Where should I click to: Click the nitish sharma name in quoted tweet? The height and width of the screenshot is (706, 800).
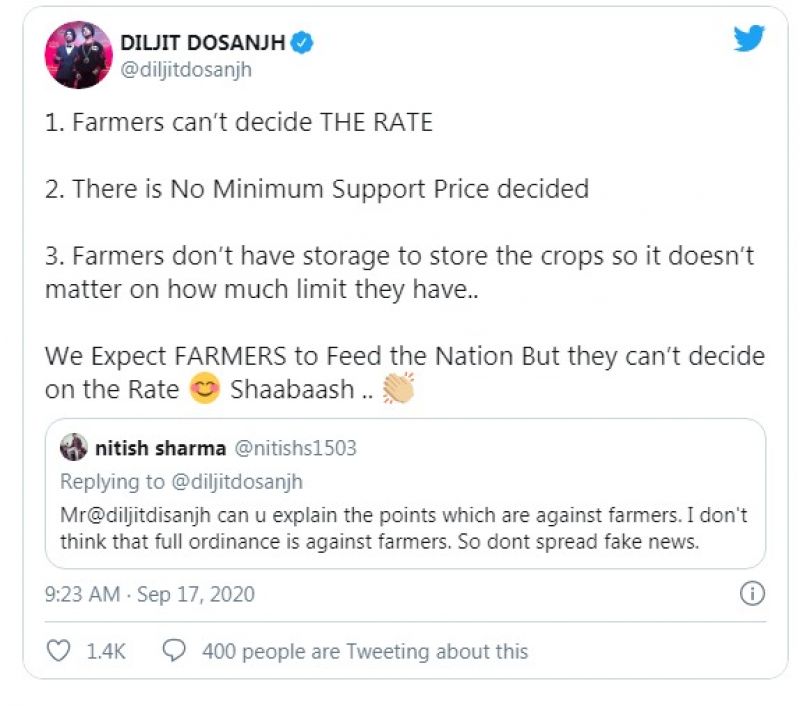click(x=160, y=447)
